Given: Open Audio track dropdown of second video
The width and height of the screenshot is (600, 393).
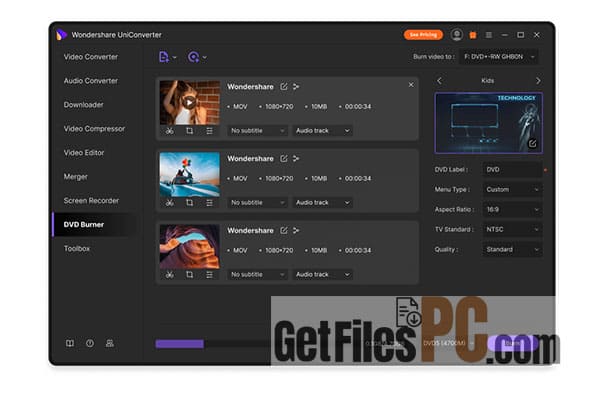Looking at the screenshot, I should click(x=323, y=203).
